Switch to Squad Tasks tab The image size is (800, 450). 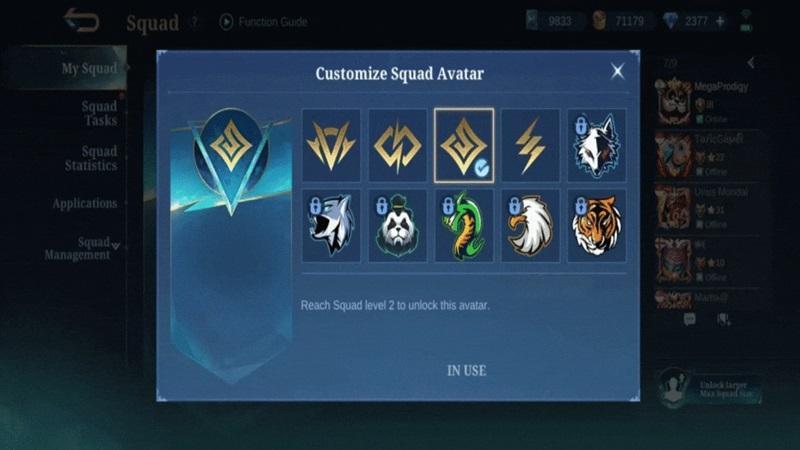pyautogui.click(x=99, y=113)
